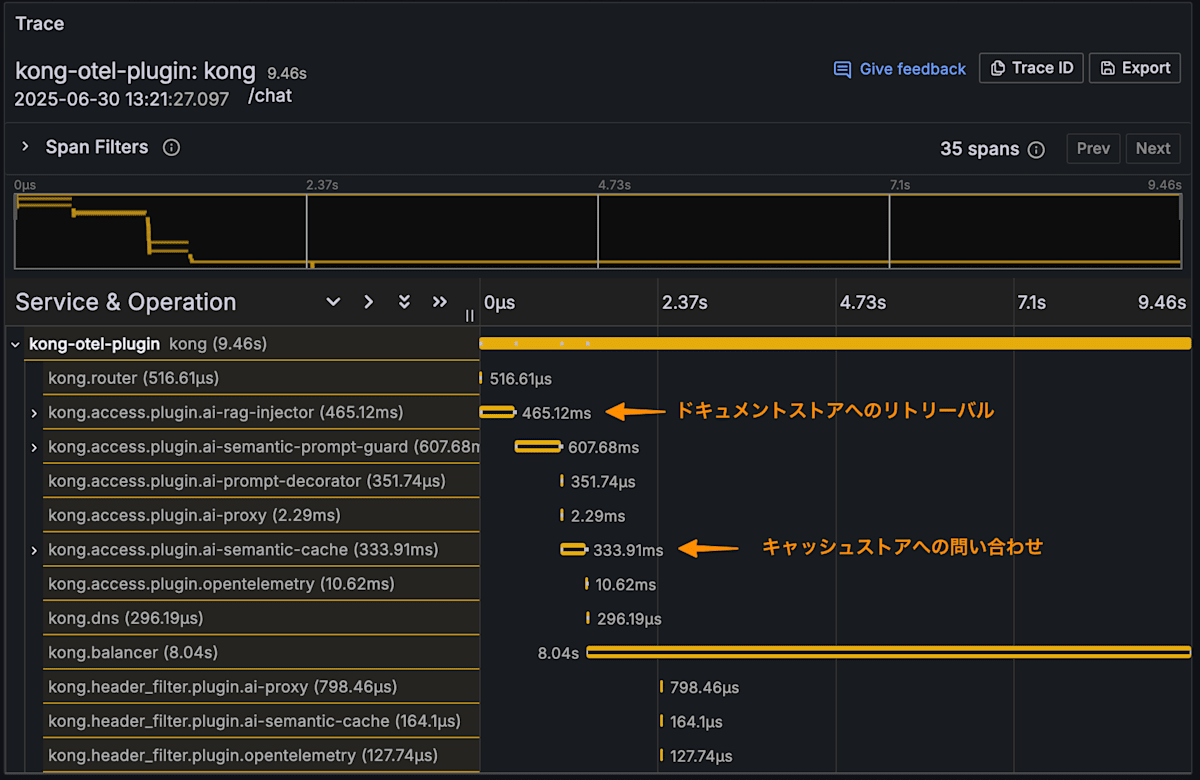Click the /chat path text
This screenshot has height=780, width=1200.
click(x=270, y=96)
